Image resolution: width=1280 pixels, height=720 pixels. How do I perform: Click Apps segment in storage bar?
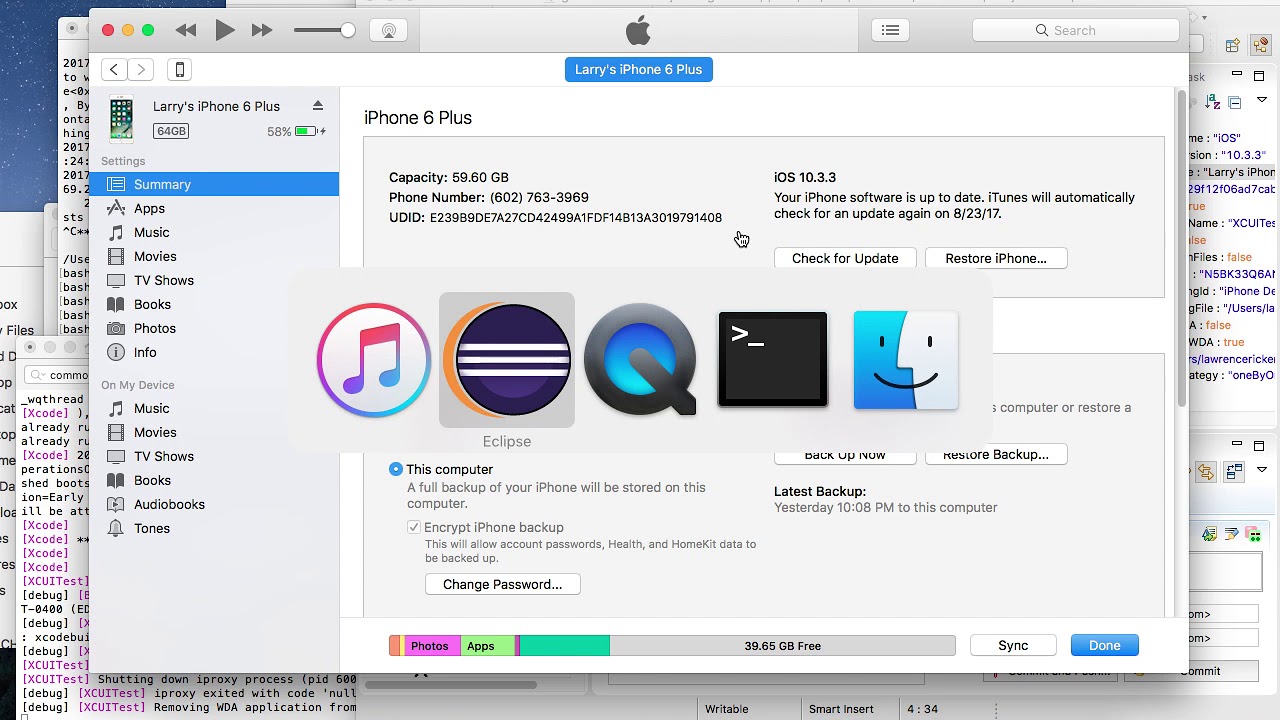tap(486, 646)
